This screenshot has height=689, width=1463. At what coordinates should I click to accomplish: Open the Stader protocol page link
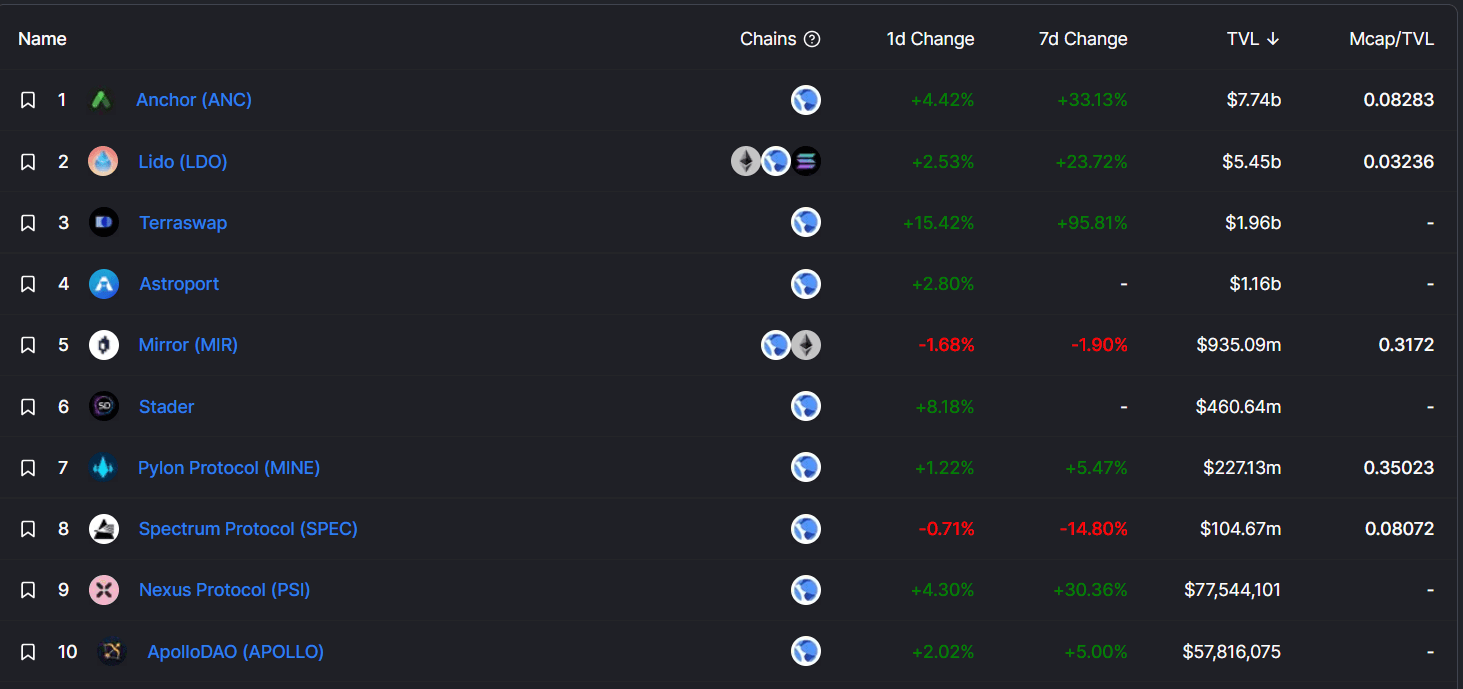click(166, 407)
